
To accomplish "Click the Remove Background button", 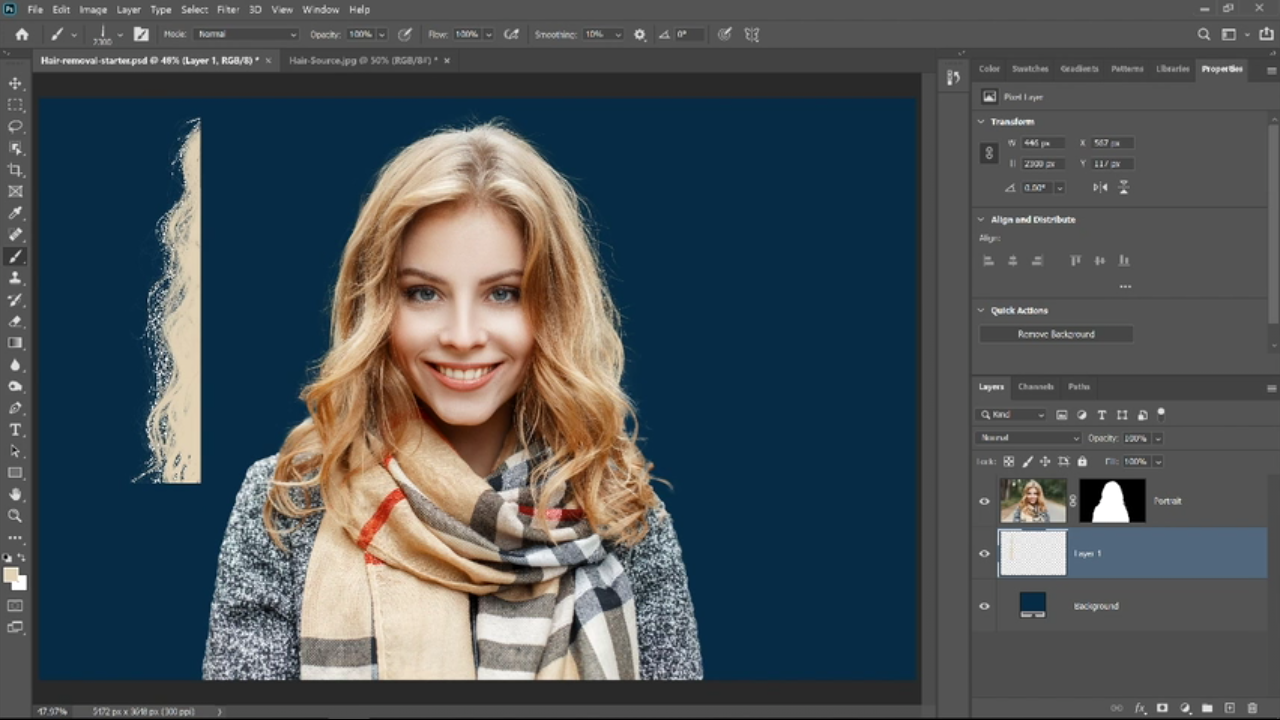I will click(1056, 334).
